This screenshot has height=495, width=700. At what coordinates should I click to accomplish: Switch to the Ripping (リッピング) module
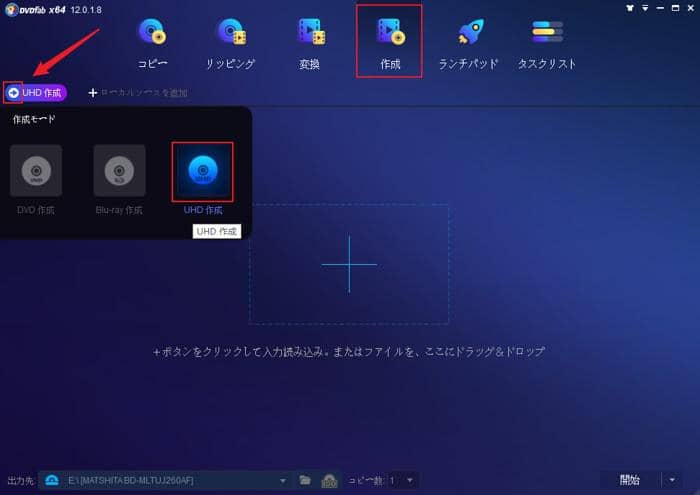point(230,43)
